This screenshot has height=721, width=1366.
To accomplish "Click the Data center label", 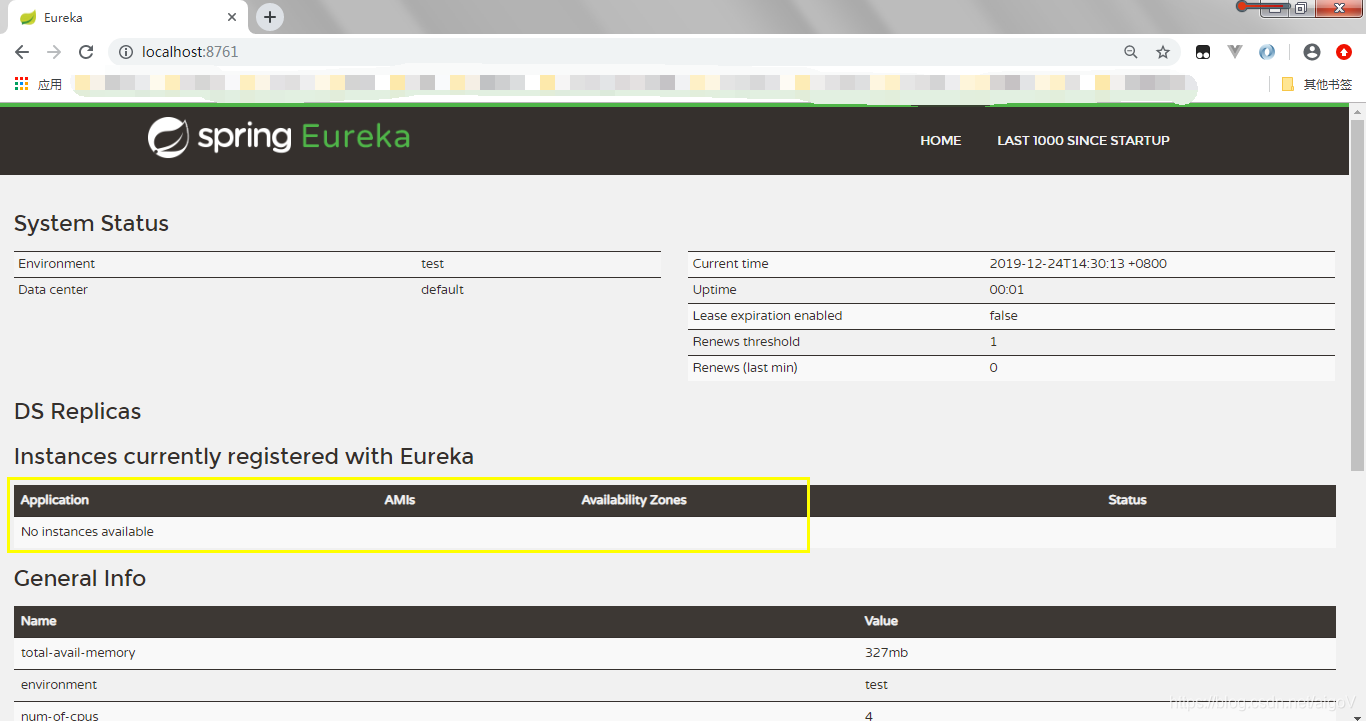I will tap(53, 290).
